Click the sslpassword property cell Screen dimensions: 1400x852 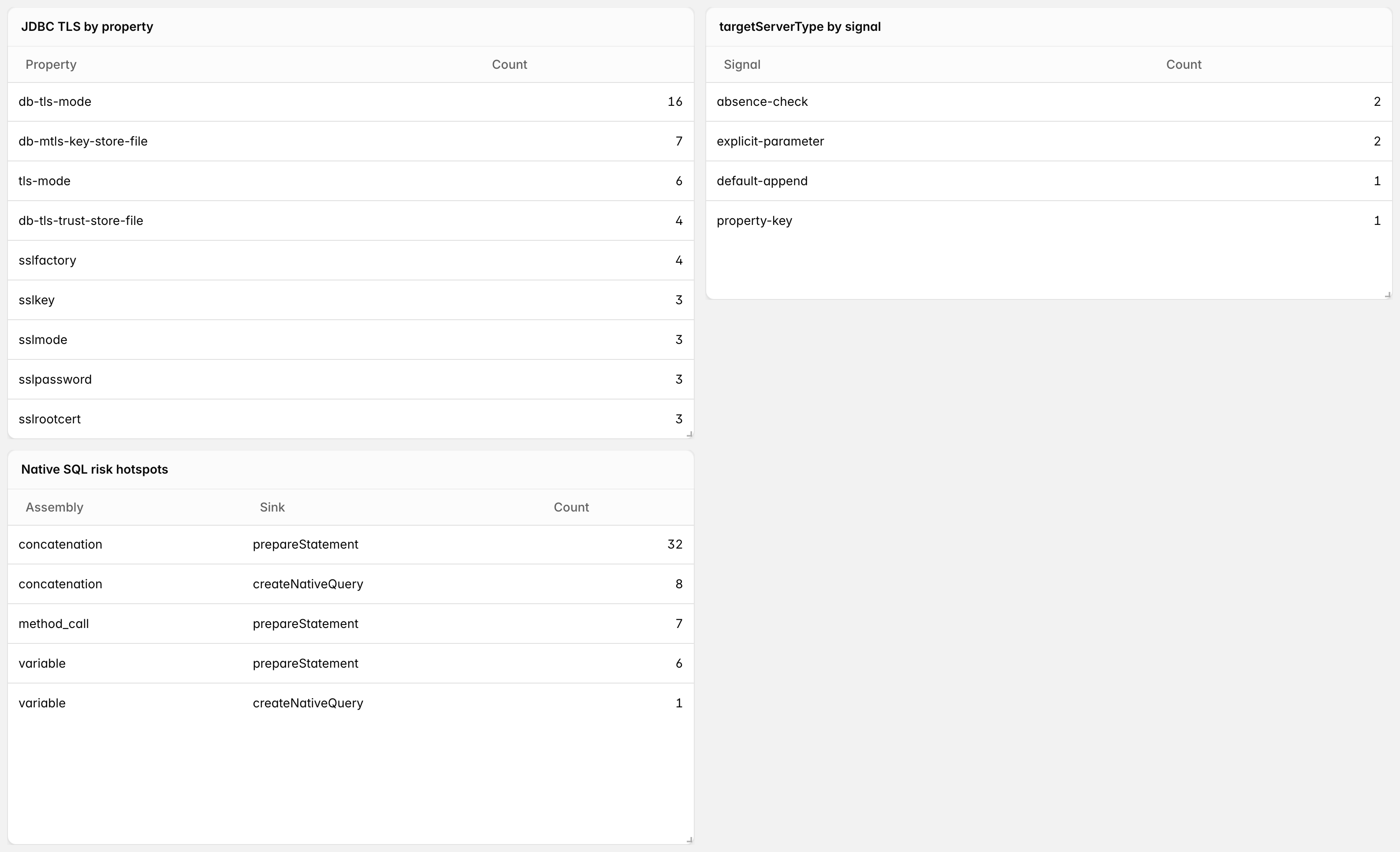[55, 380]
